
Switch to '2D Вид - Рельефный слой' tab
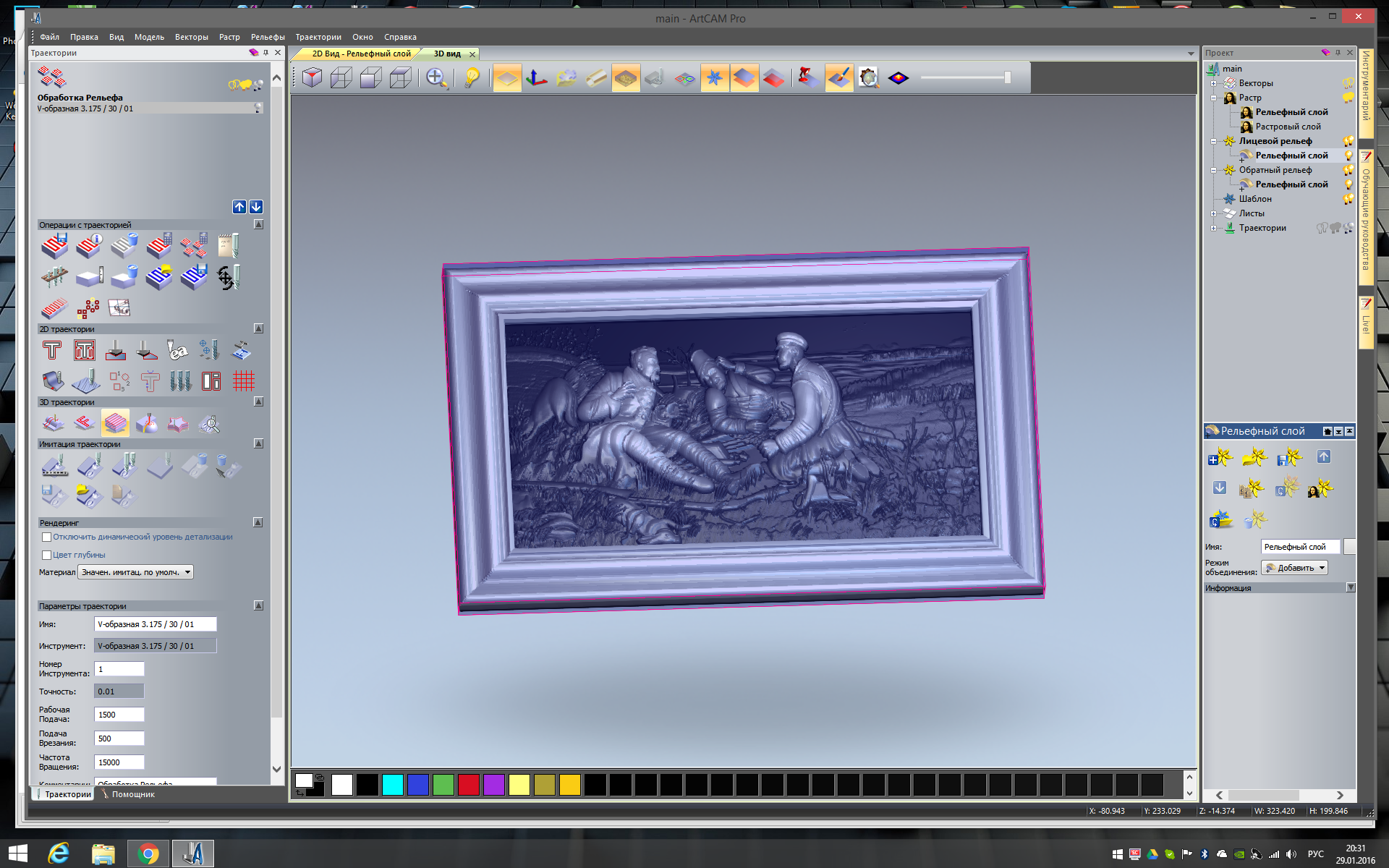click(360, 54)
